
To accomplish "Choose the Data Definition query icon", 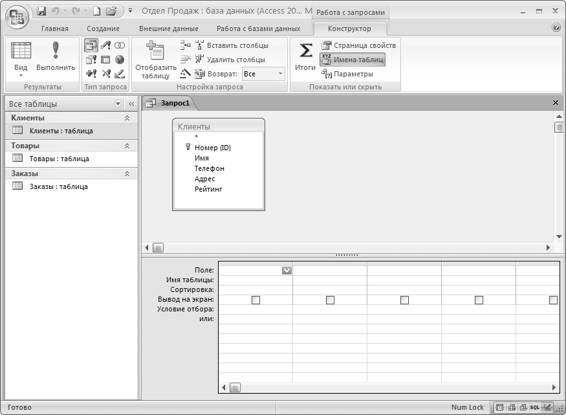I will [119, 74].
